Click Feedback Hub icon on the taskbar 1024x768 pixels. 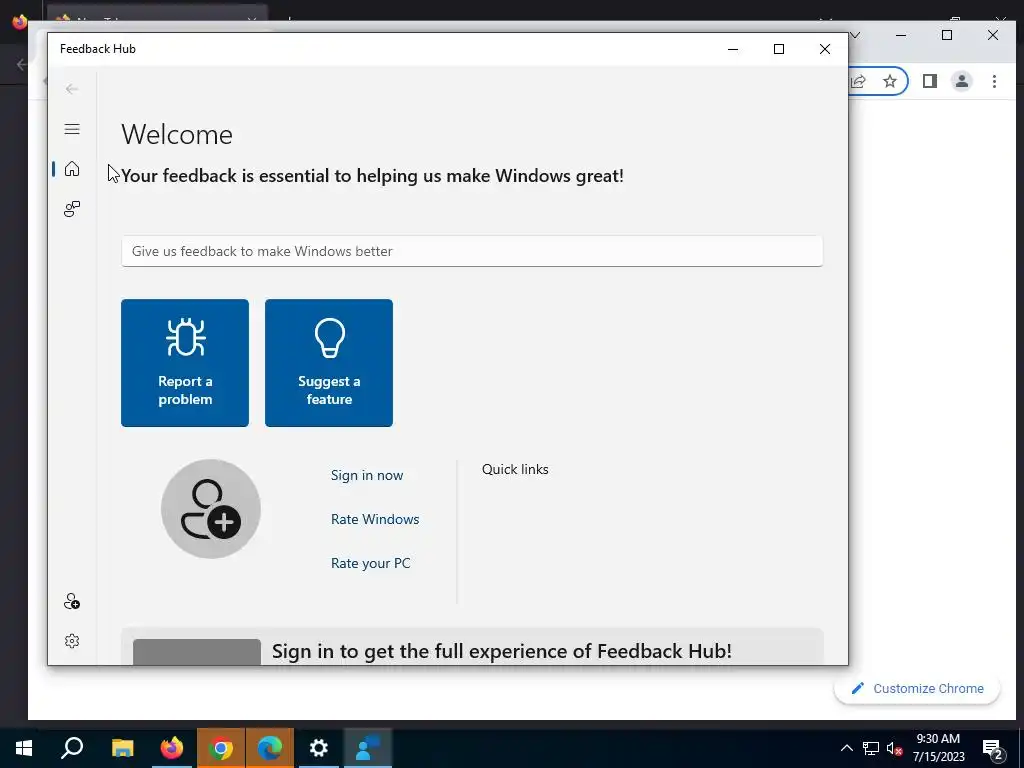pos(368,748)
